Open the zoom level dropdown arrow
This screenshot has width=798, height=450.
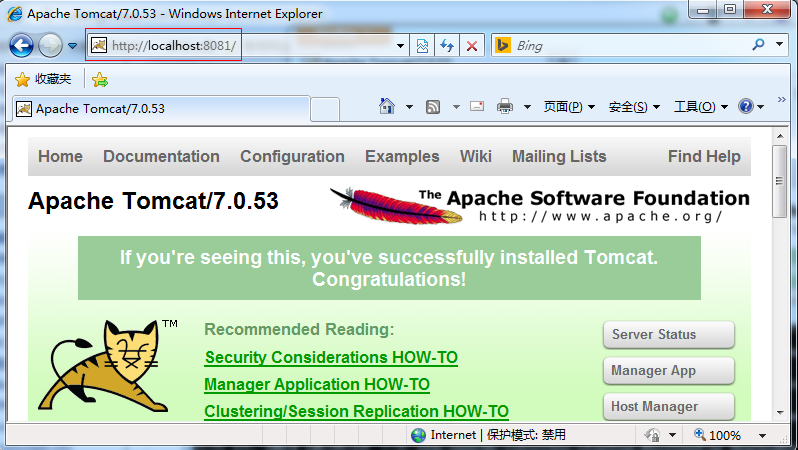(762, 436)
